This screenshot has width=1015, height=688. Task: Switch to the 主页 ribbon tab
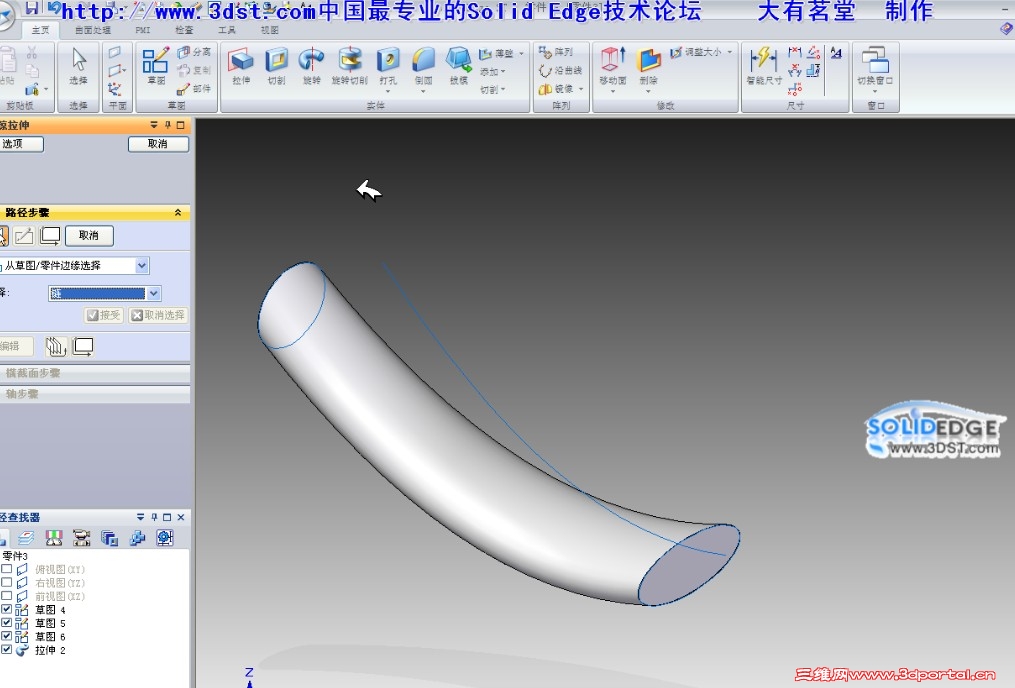click(40, 30)
